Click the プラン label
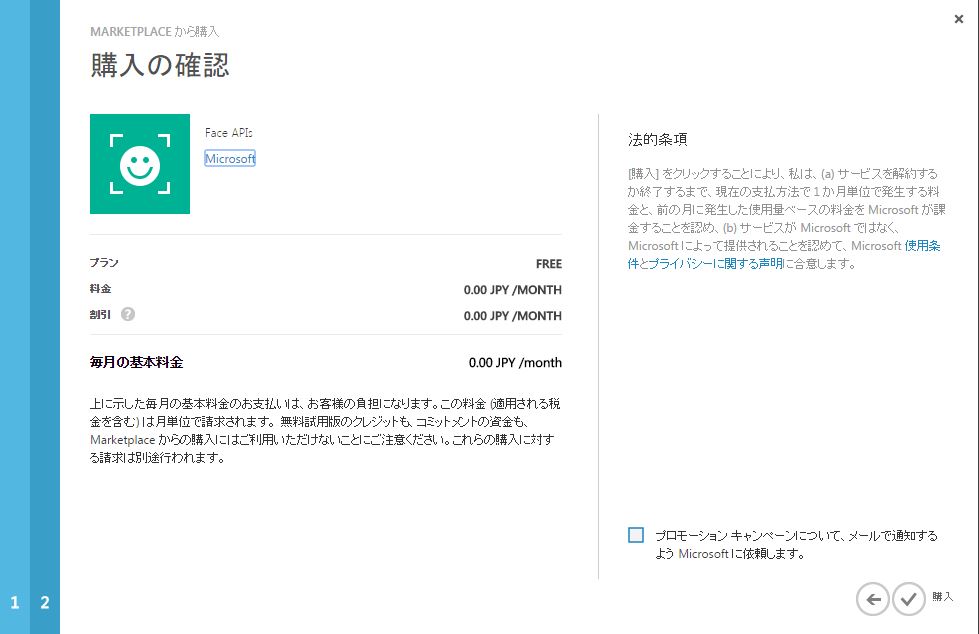 (104, 263)
